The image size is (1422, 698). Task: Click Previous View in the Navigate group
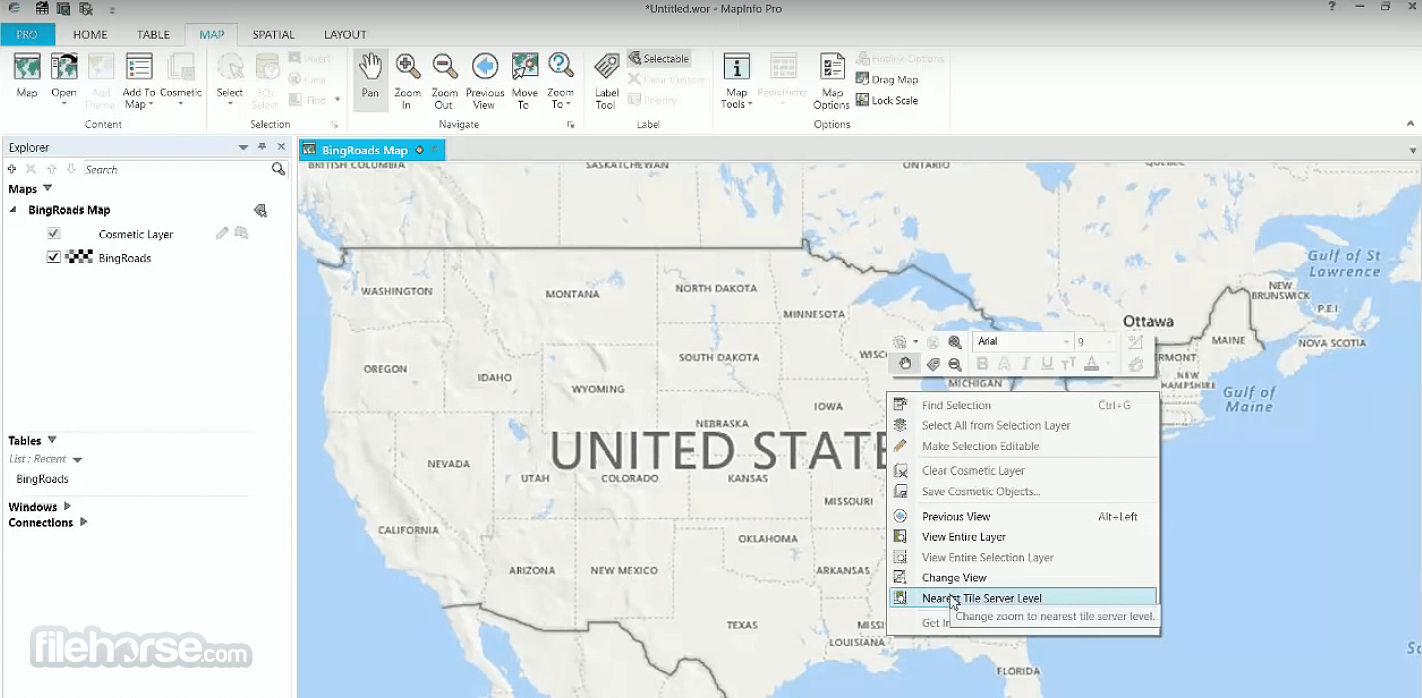484,80
